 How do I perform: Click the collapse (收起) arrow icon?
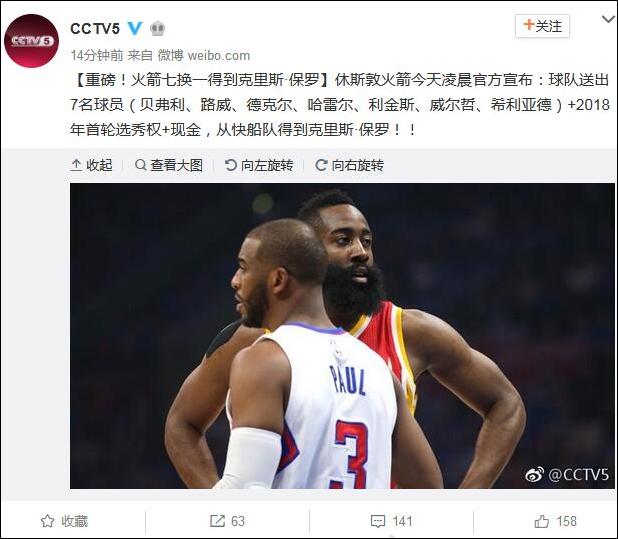76,165
